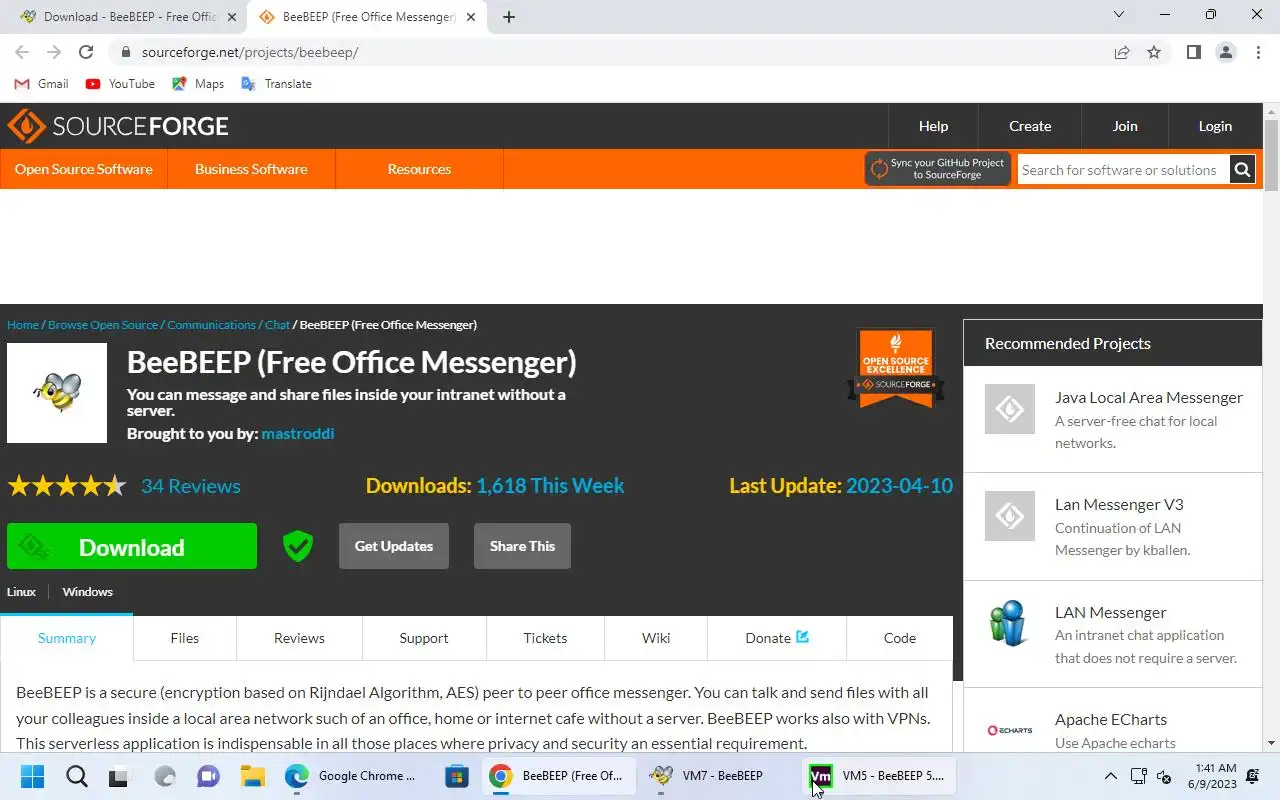The height and width of the screenshot is (800, 1280).
Task: Open Windows taskbar search
Action: (76, 776)
